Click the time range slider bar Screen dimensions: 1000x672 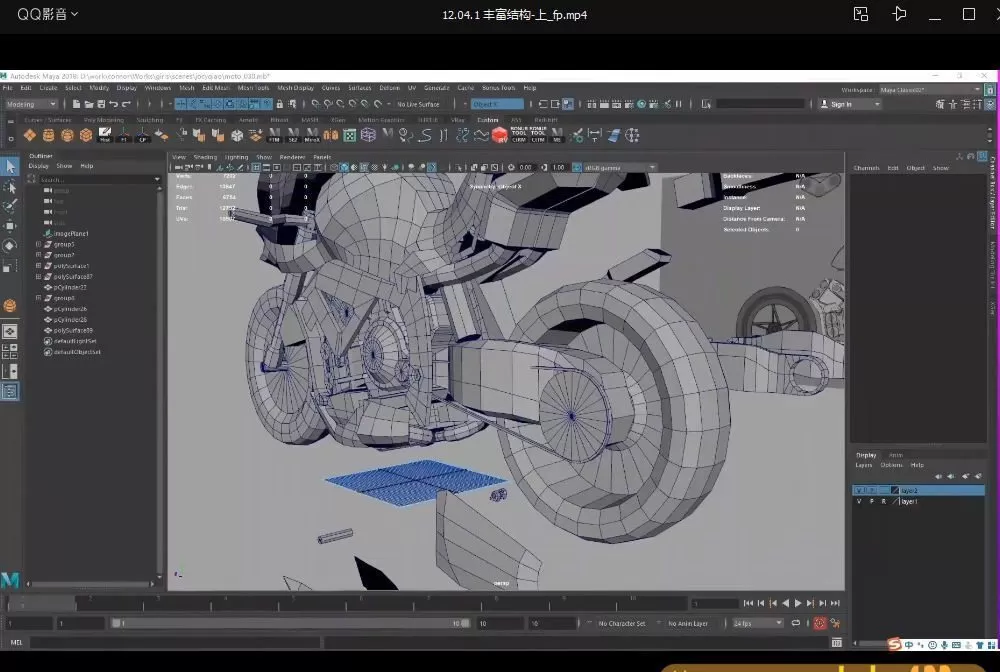290,623
